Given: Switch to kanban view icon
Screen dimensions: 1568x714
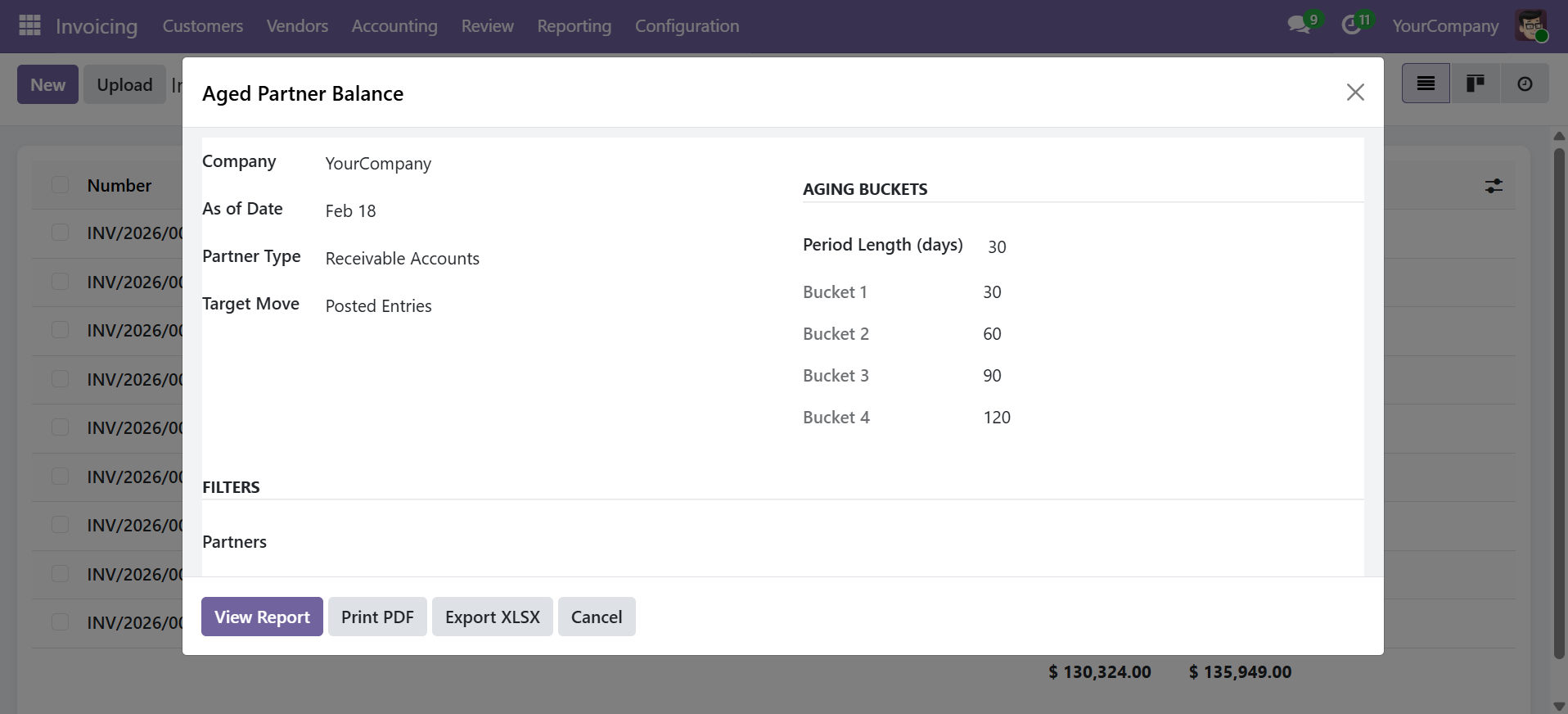Looking at the screenshot, I should (x=1475, y=84).
